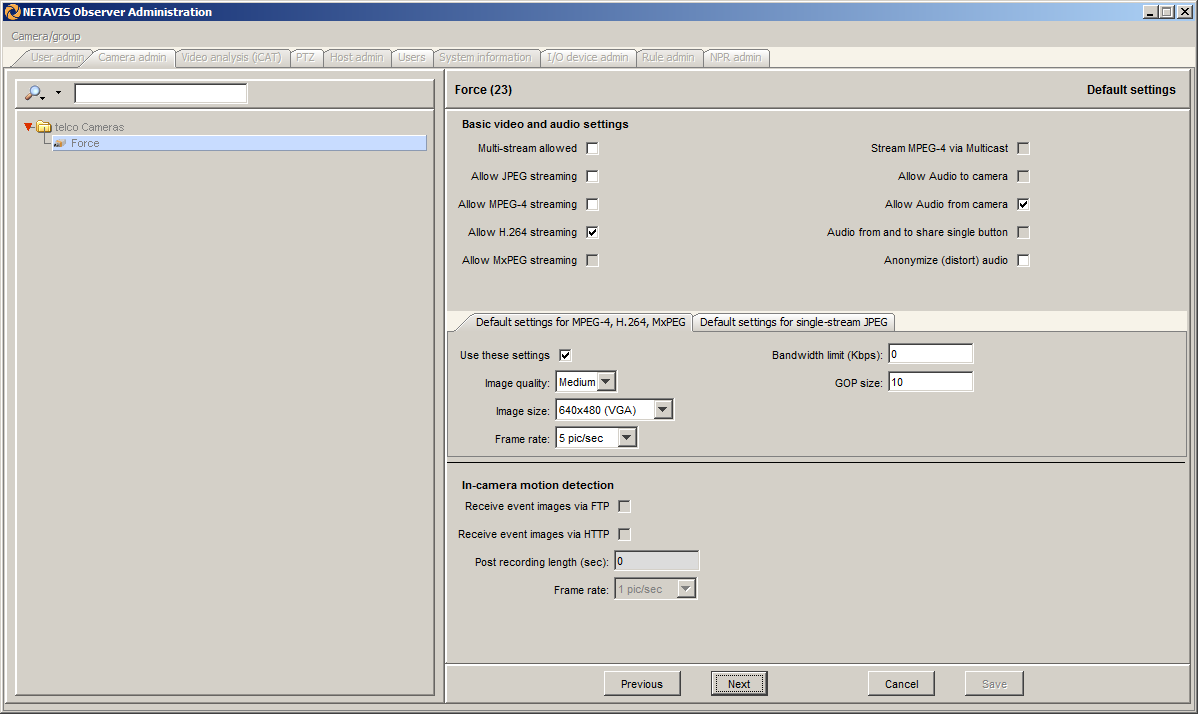Switch to Default settings for single-stream JPEG tab
The height and width of the screenshot is (714, 1198).
click(x=794, y=322)
